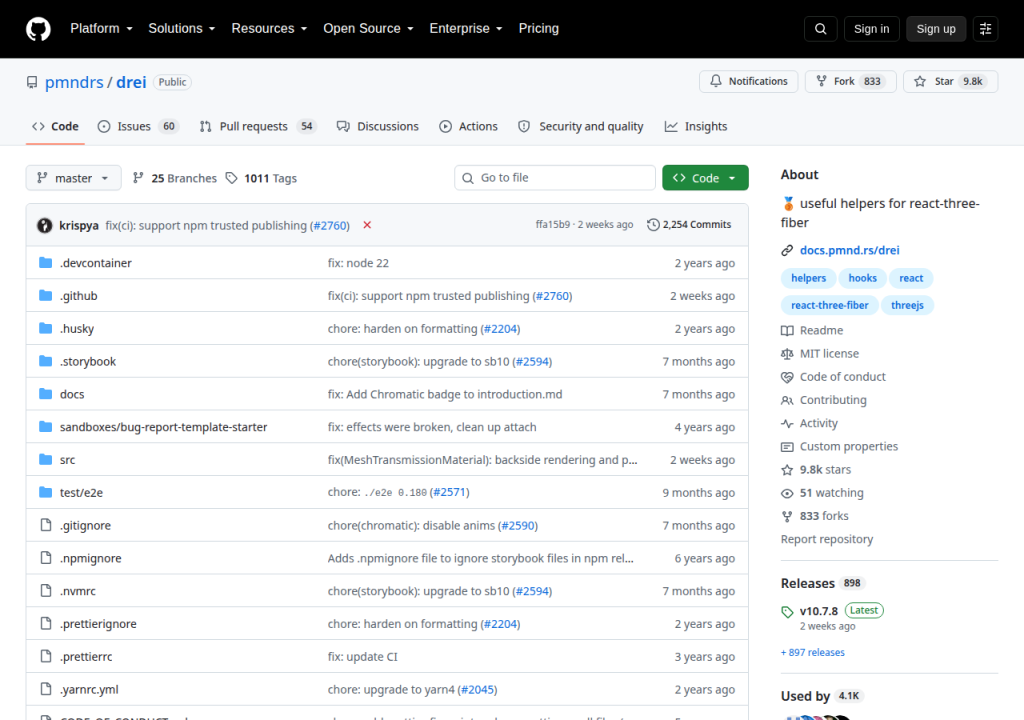Image resolution: width=1024 pixels, height=720 pixels.
Task: Open the Pricing page
Action: [539, 29]
